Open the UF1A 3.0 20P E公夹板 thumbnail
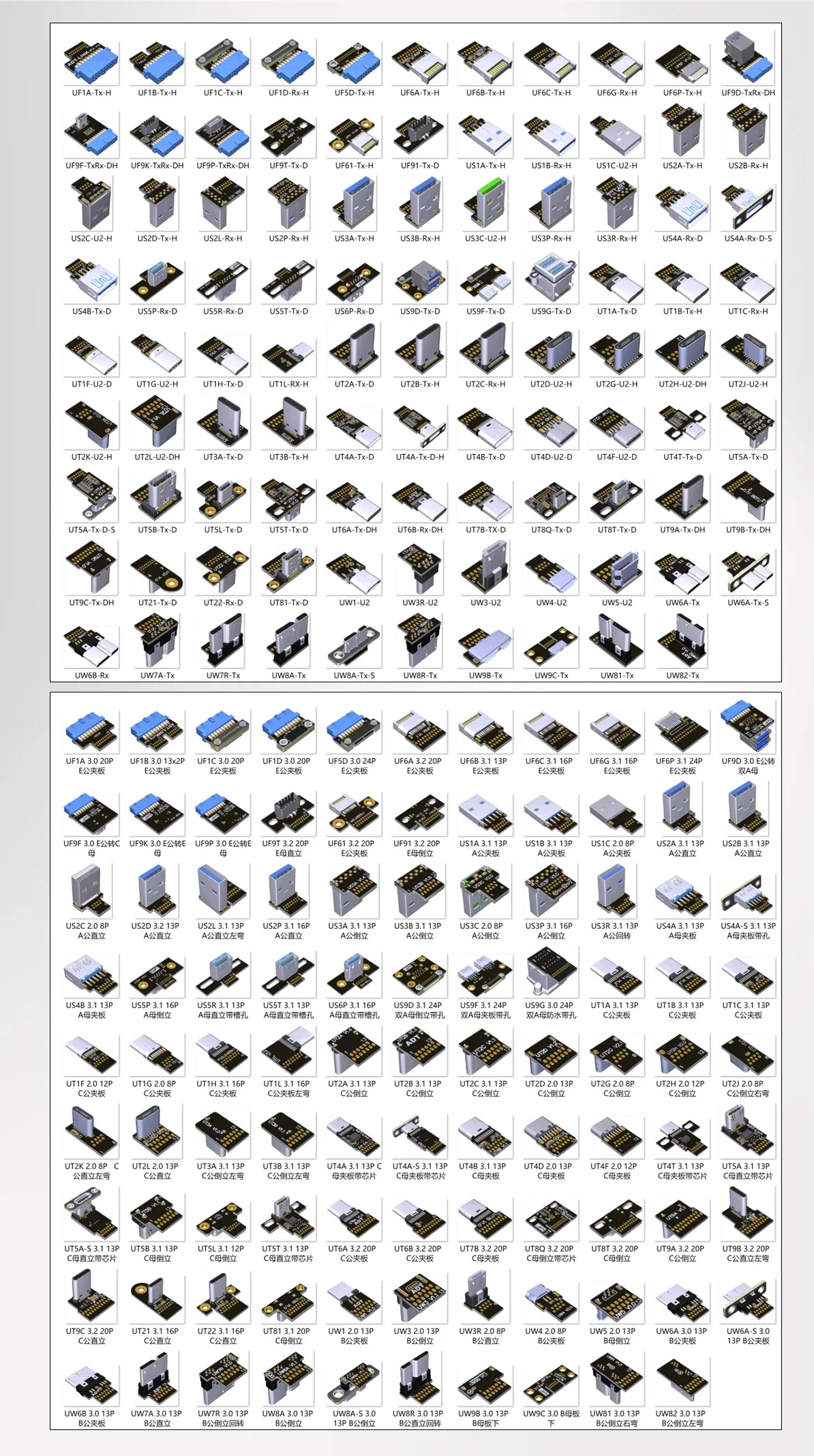814x1456 pixels. click(91, 730)
